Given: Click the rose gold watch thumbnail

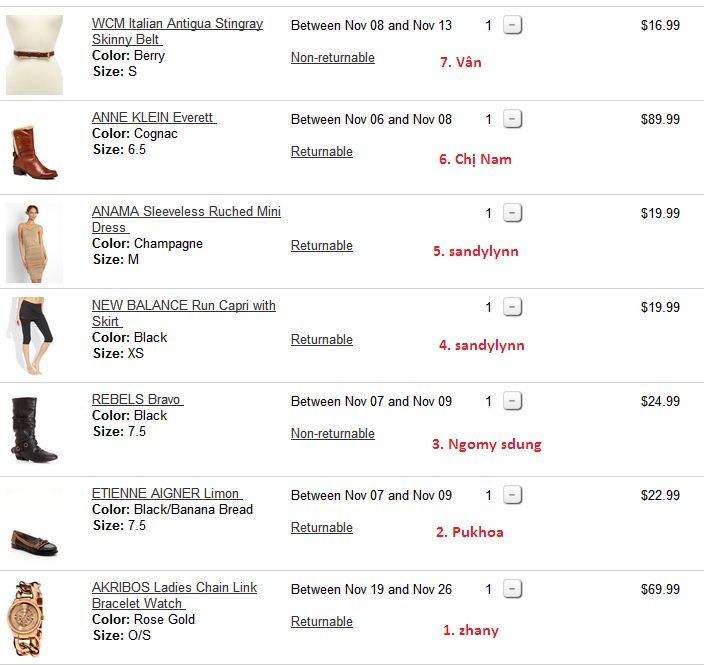Looking at the screenshot, I should pyautogui.click(x=32, y=617).
